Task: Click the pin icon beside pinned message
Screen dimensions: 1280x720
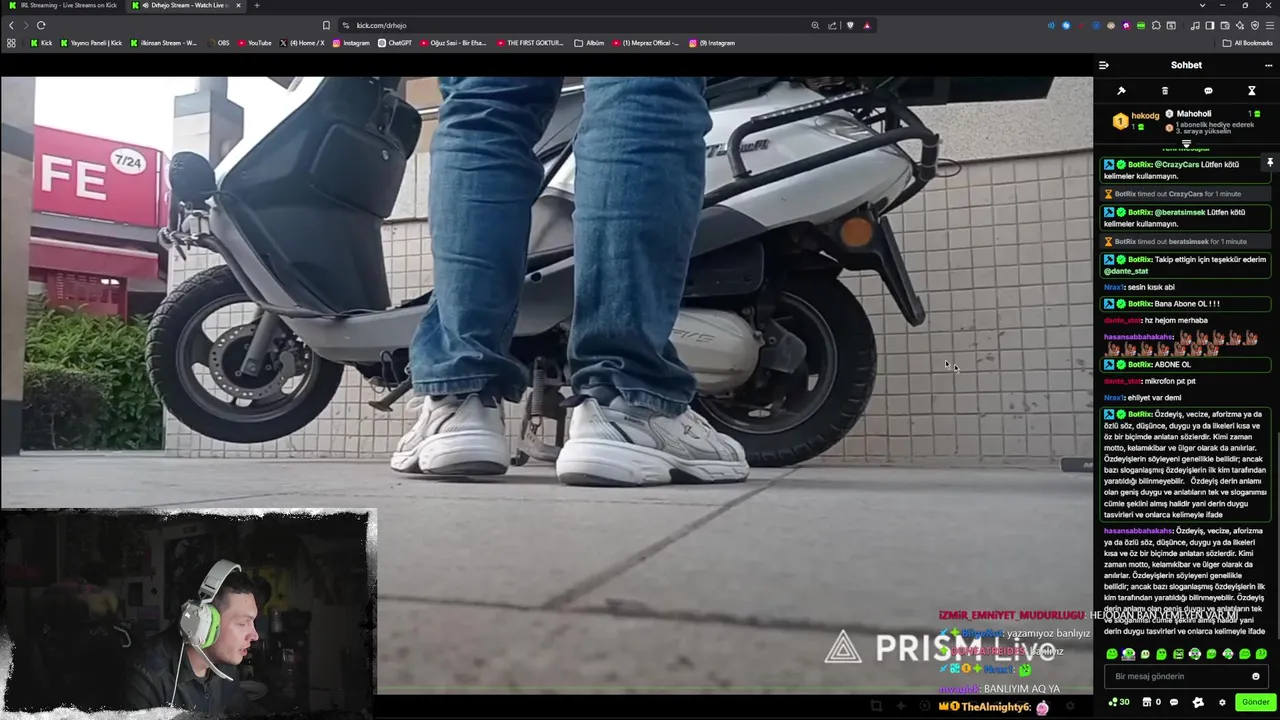Action: [1270, 162]
